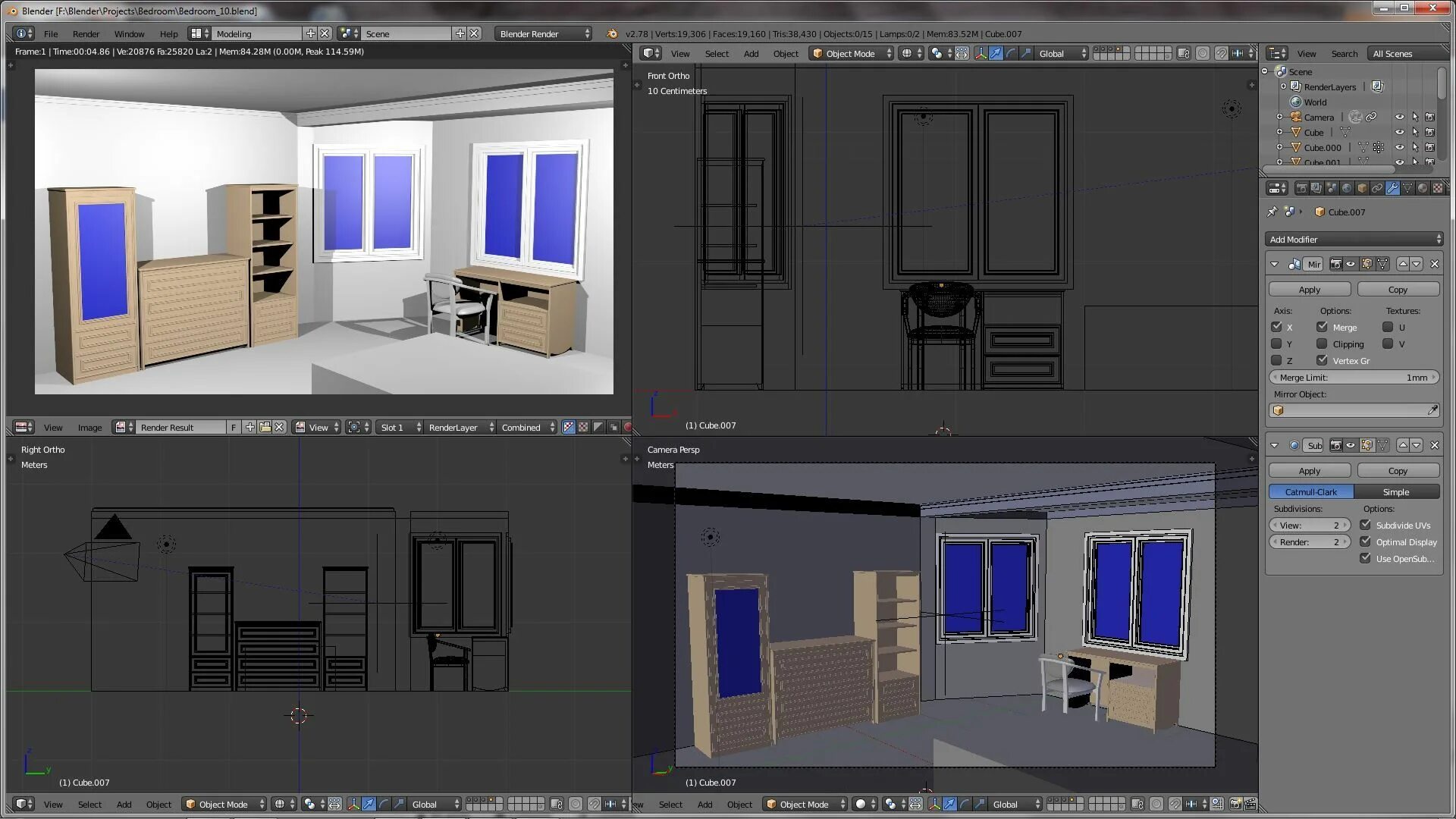Toggle the Vertex Groups checkbox
This screenshot has height=819, width=1456.
pyautogui.click(x=1322, y=360)
